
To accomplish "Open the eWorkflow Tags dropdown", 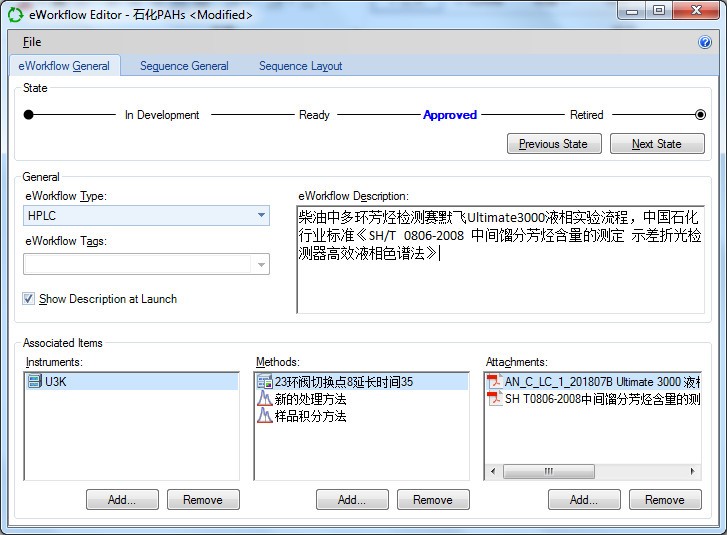I will pos(261,264).
